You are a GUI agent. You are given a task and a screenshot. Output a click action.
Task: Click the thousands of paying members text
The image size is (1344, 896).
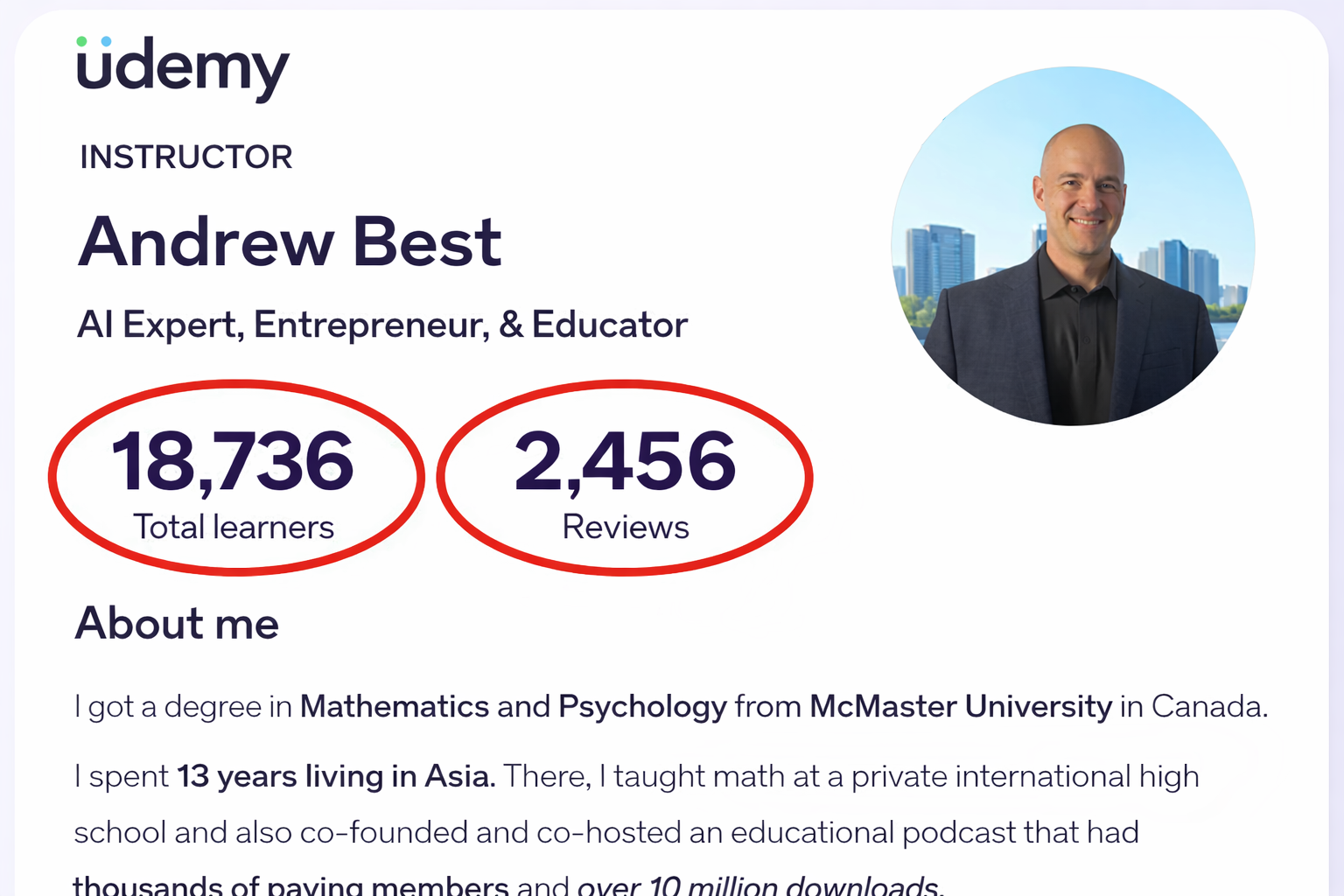(290, 885)
